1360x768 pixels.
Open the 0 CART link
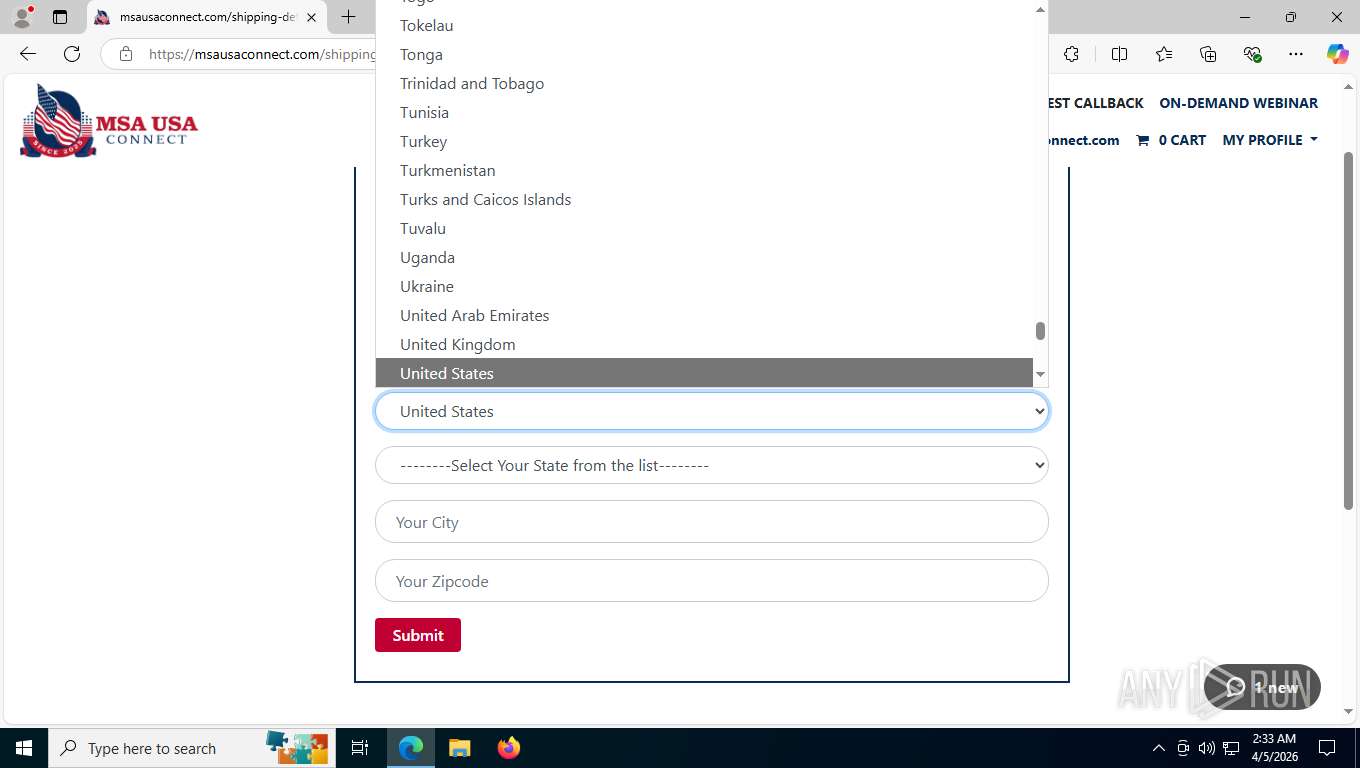point(1171,140)
